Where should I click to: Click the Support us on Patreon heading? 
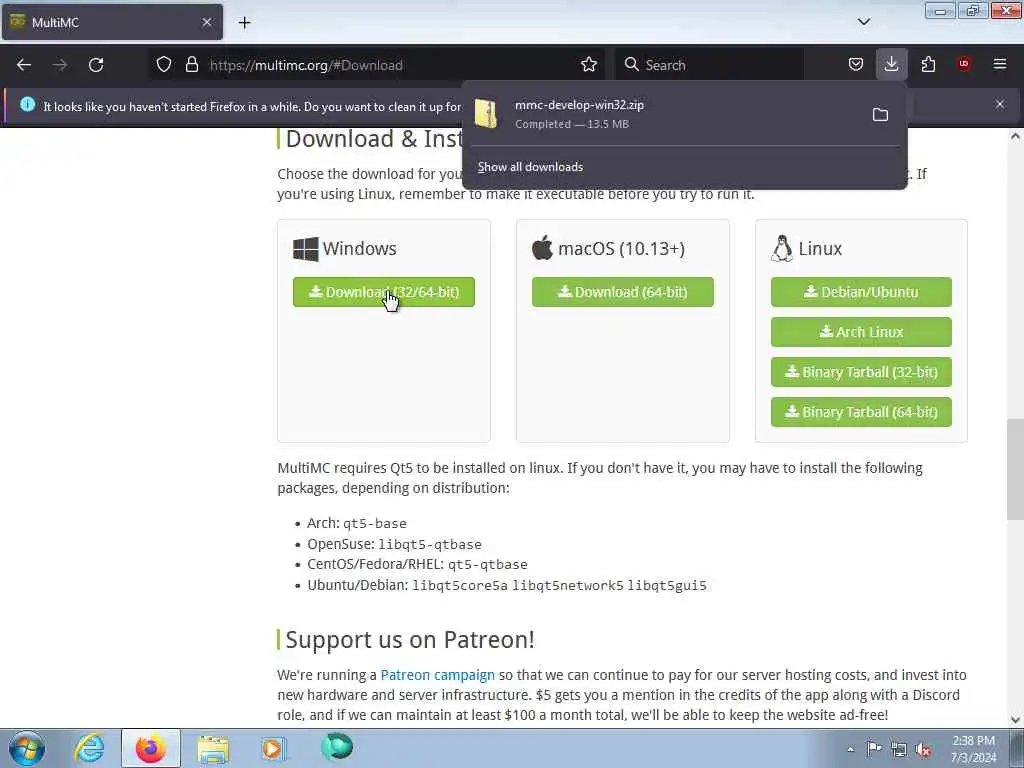click(x=410, y=640)
